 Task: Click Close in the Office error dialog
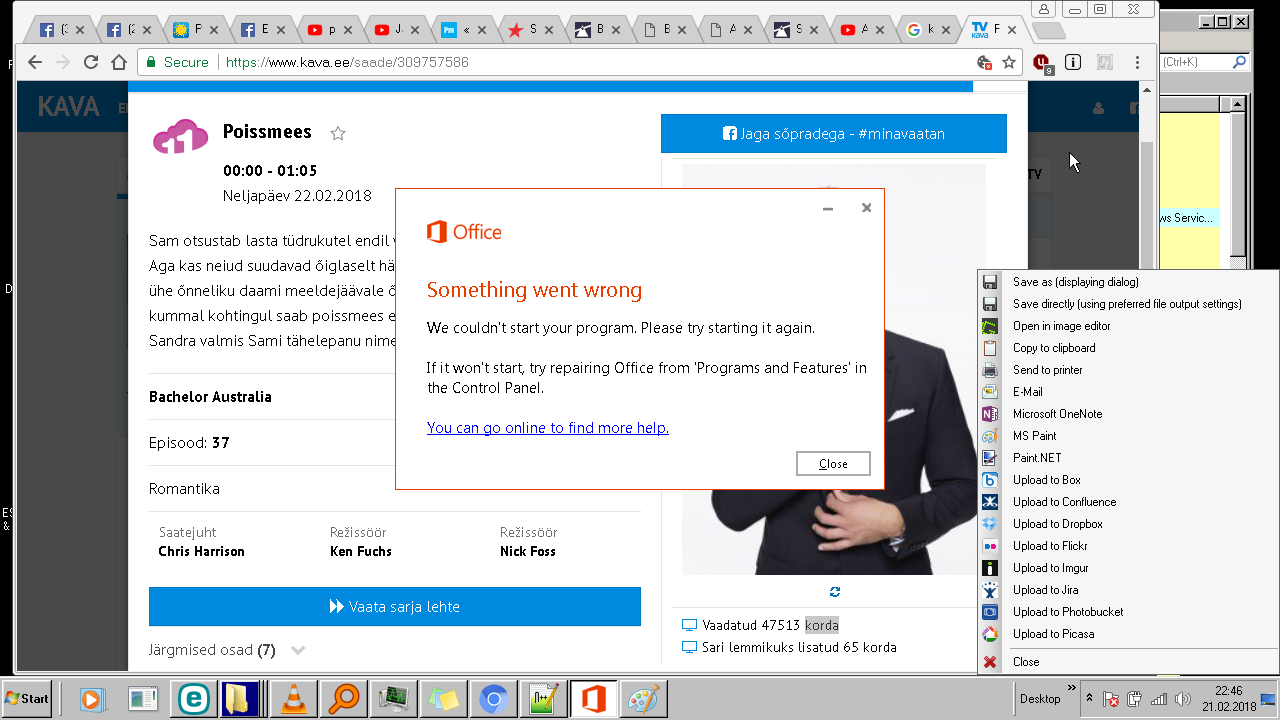pos(833,464)
